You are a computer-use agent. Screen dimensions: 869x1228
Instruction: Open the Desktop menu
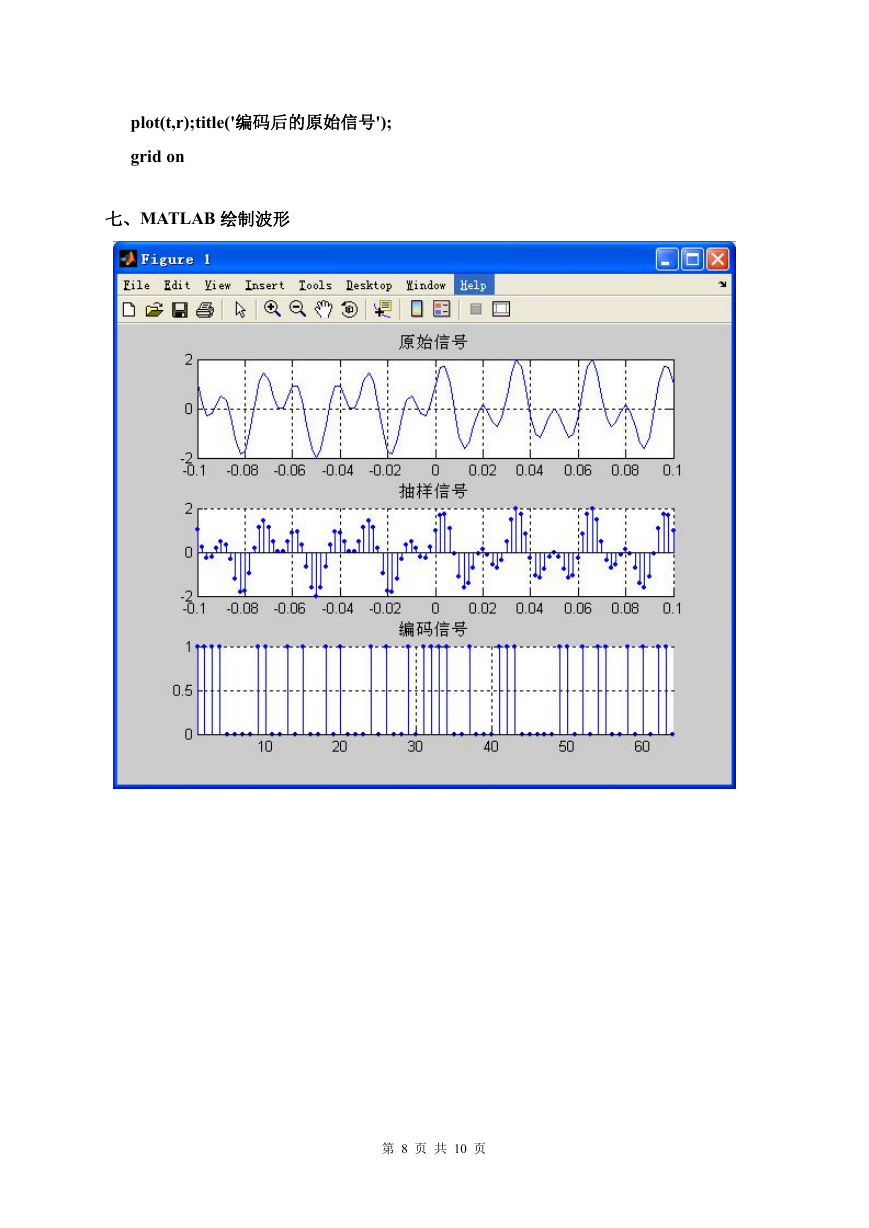click(x=369, y=285)
